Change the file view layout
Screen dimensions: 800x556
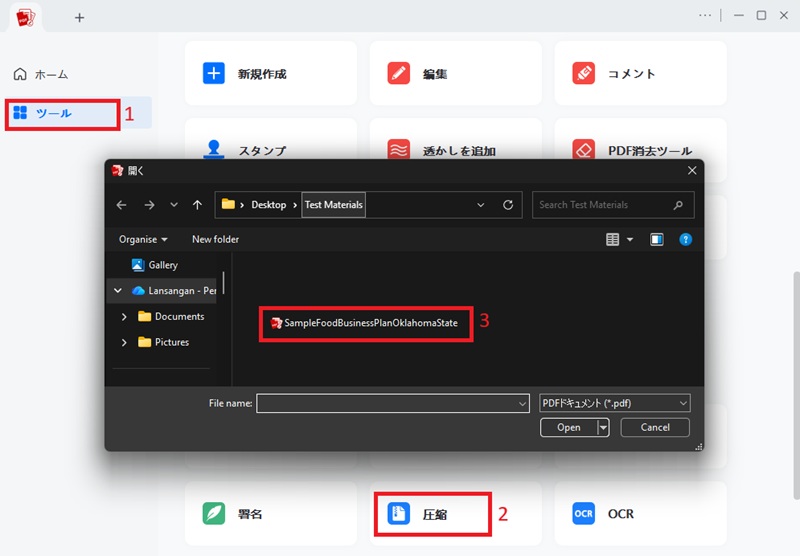612,239
